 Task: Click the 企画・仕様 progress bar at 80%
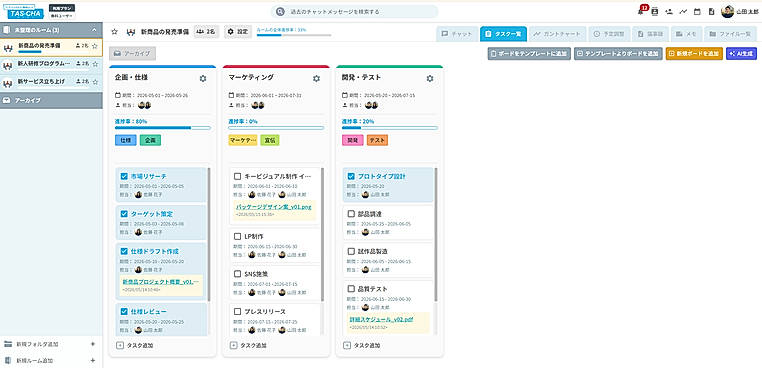163,128
